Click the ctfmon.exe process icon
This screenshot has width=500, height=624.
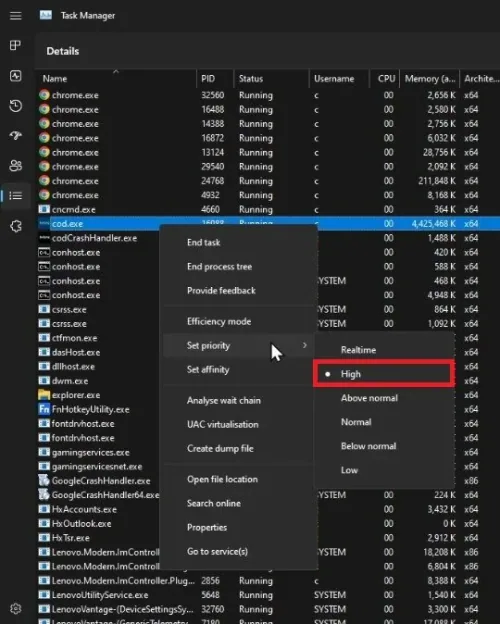click(44, 338)
